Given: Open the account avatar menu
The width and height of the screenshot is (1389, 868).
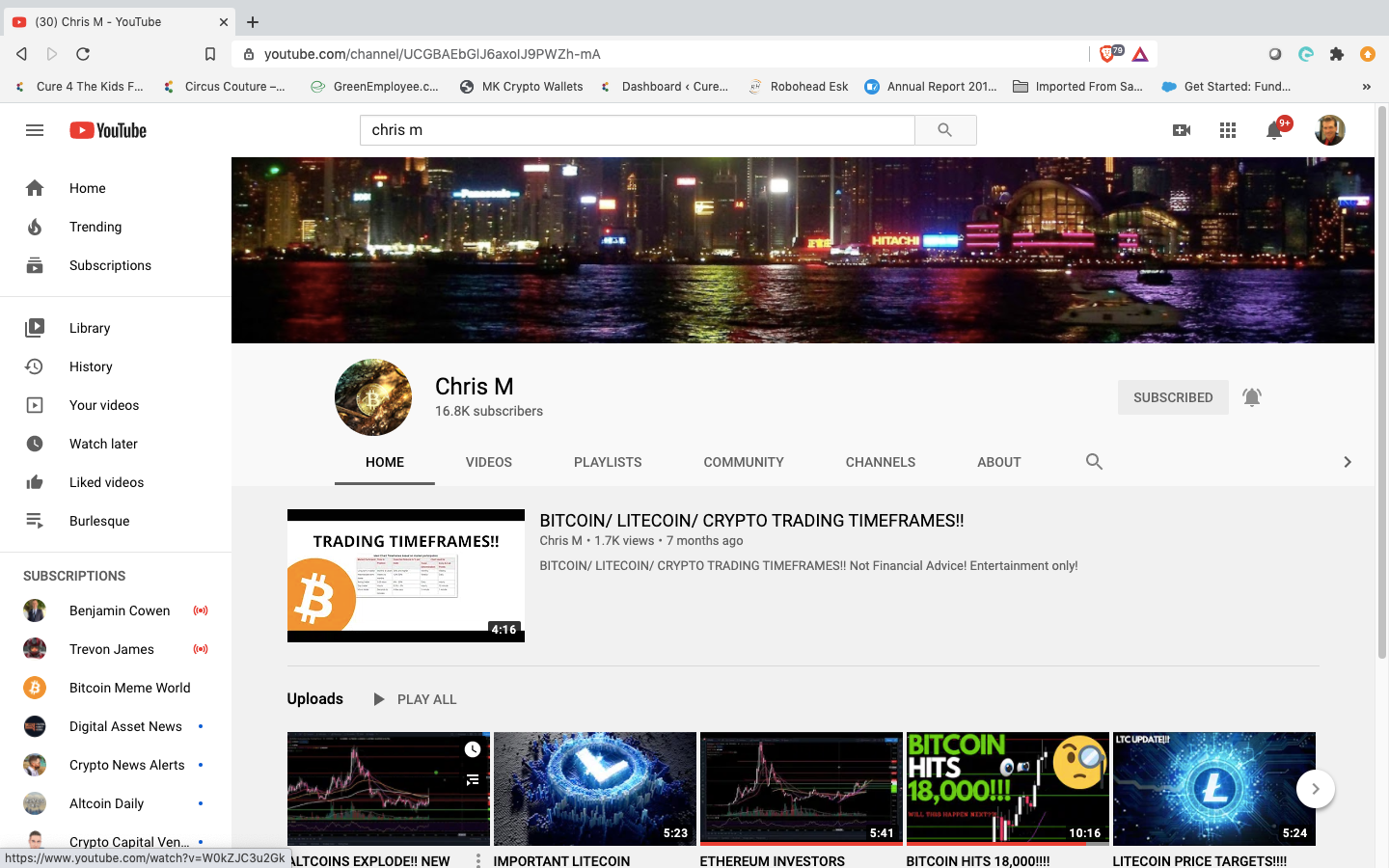Looking at the screenshot, I should pos(1330,130).
